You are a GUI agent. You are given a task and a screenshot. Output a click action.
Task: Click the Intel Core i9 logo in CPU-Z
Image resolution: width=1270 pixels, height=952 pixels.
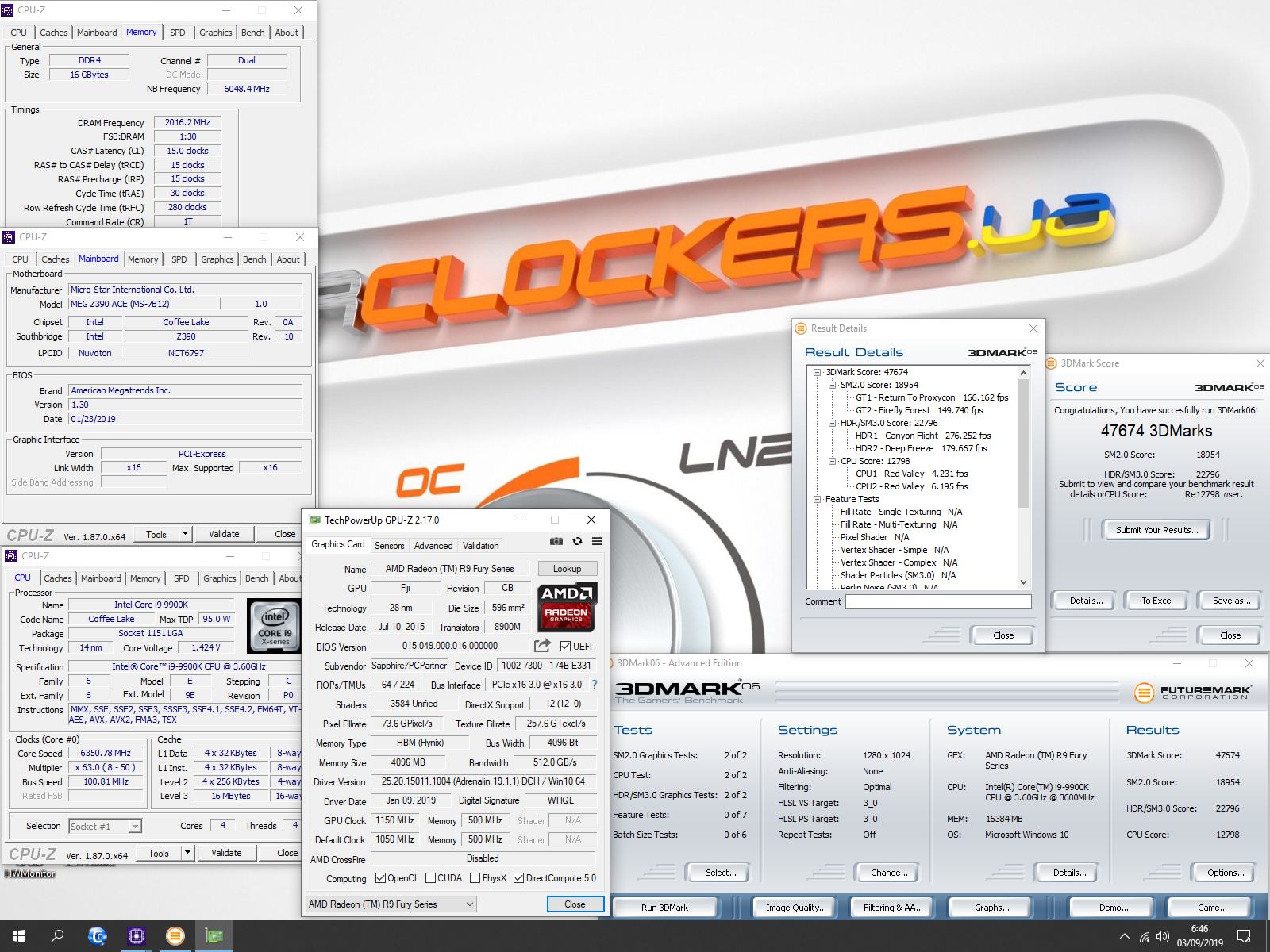point(275,627)
